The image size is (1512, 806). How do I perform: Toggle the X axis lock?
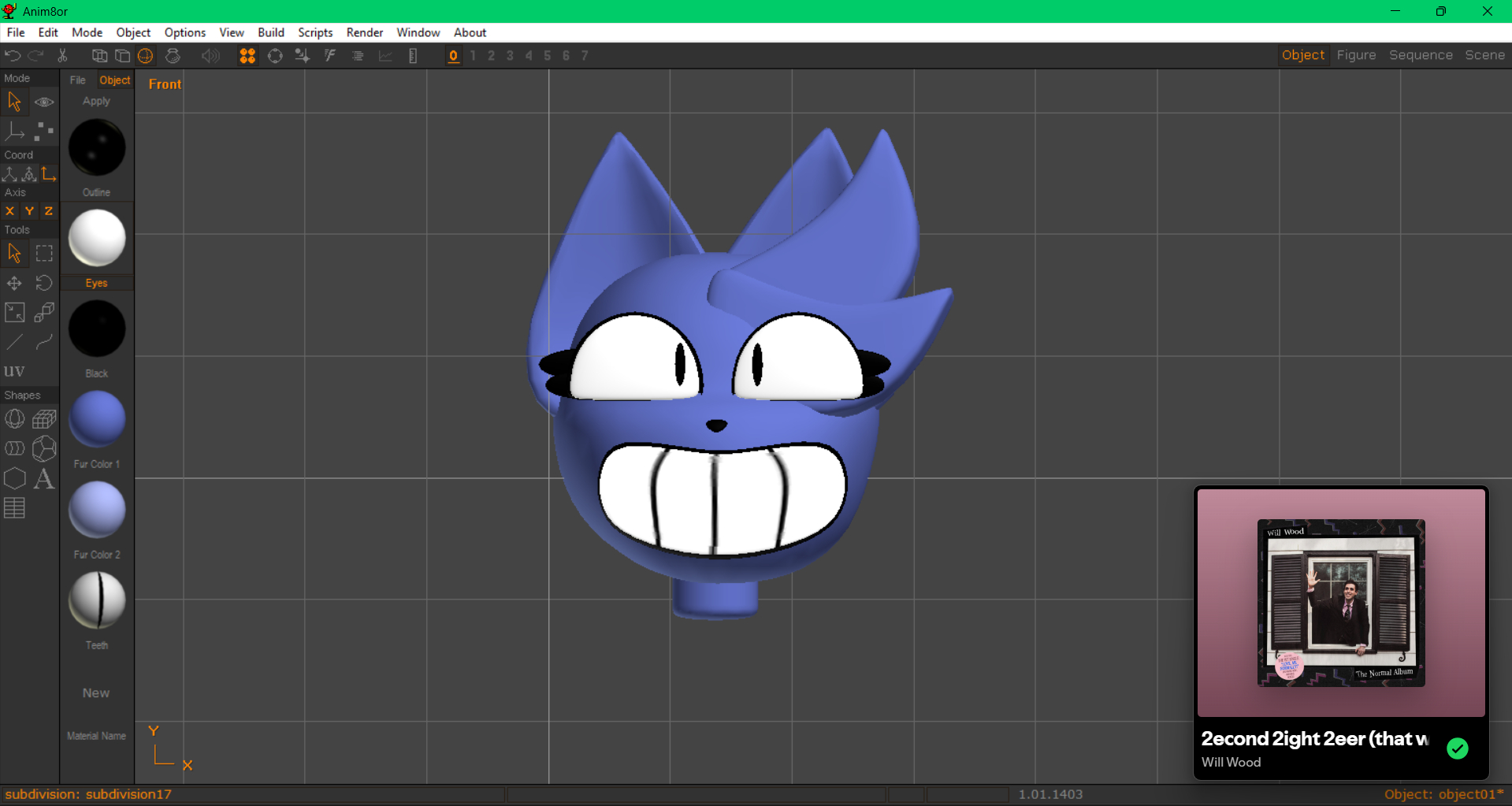tap(9, 211)
